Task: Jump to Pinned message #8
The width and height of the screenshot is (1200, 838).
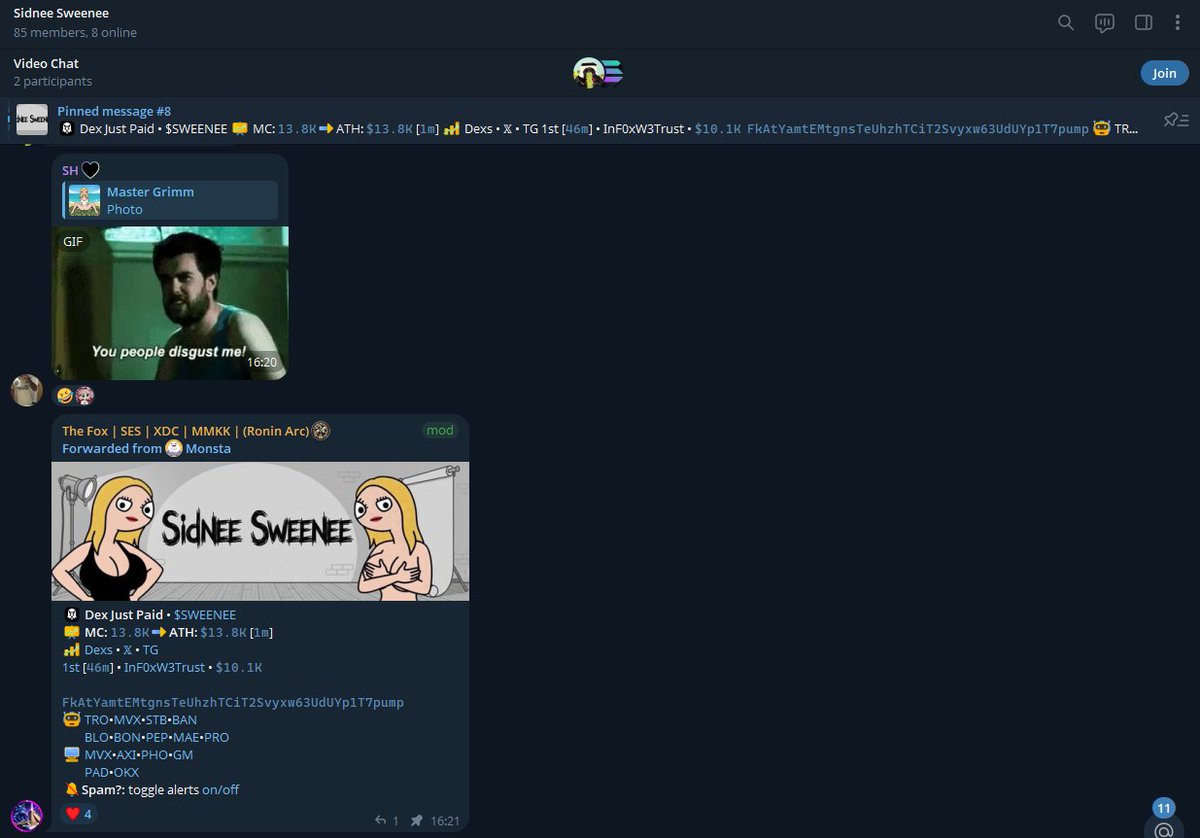Action: pos(114,111)
